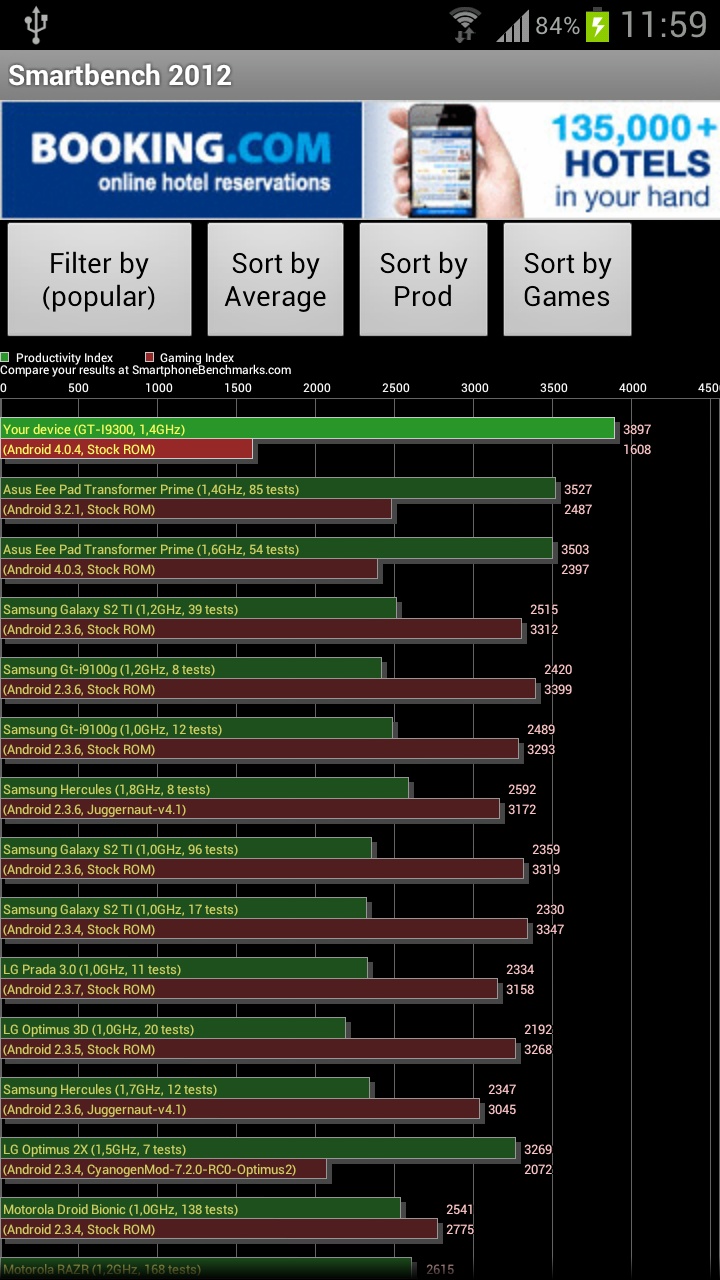Tap the Gaming Index legend label
This screenshot has height=1280, width=720.
pos(197,357)
